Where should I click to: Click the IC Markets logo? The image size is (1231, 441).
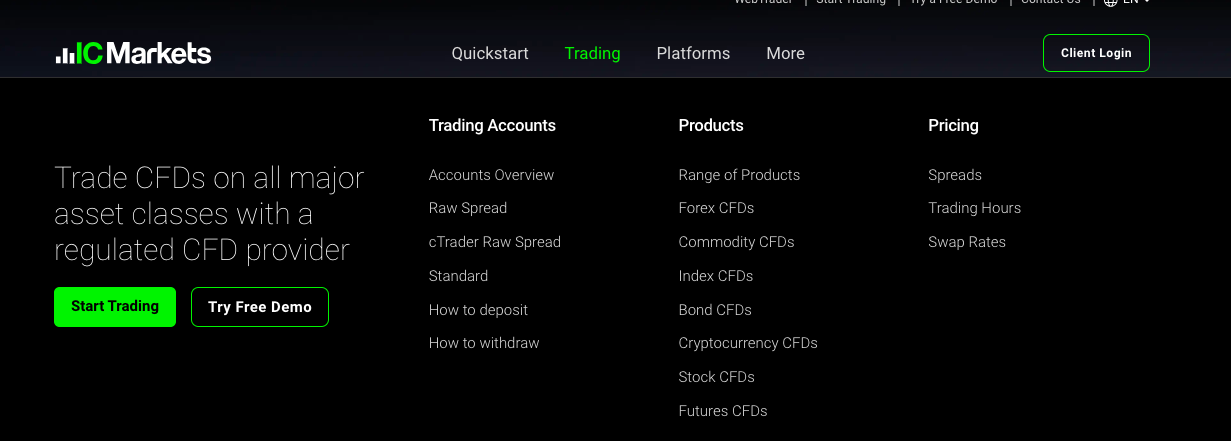(133, 54)
